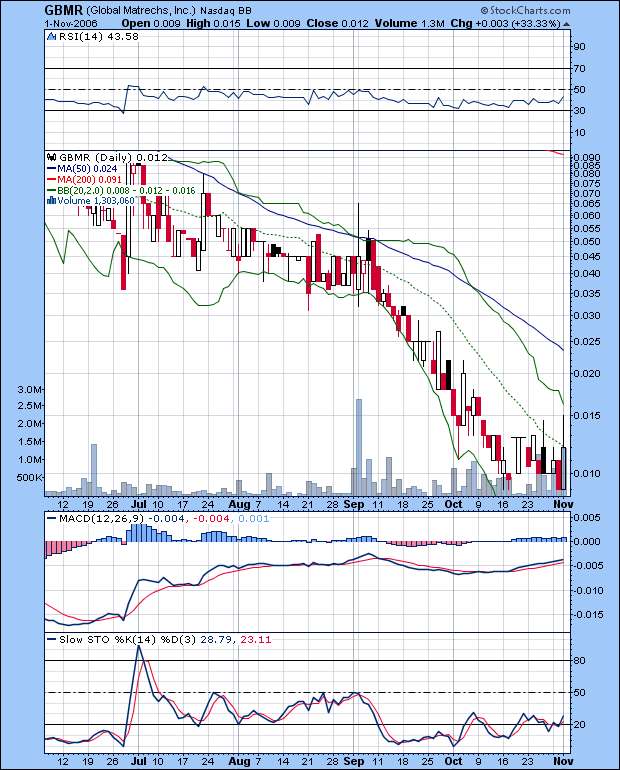The image size is (620, 770).
Task: Click the red MA(200) legend line marker
Action: point(52,180)
